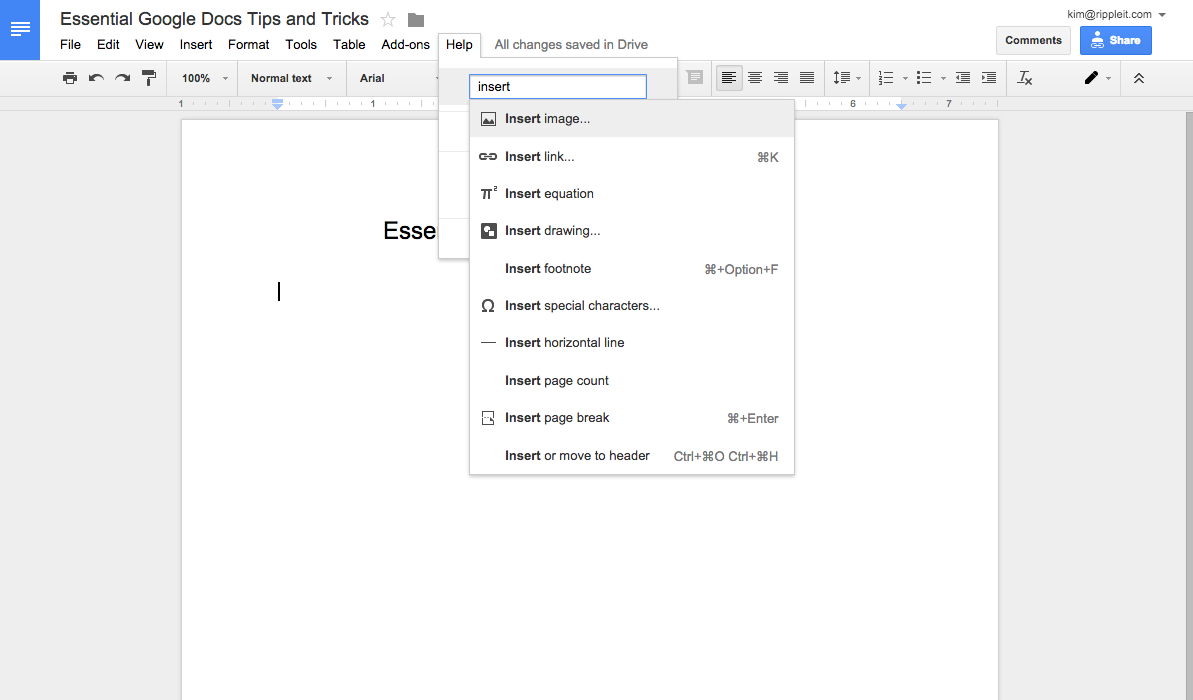This screenshot has height=700, width=1193.
Task: Choose Insert page count result
Action: click(x=631, y=380)
